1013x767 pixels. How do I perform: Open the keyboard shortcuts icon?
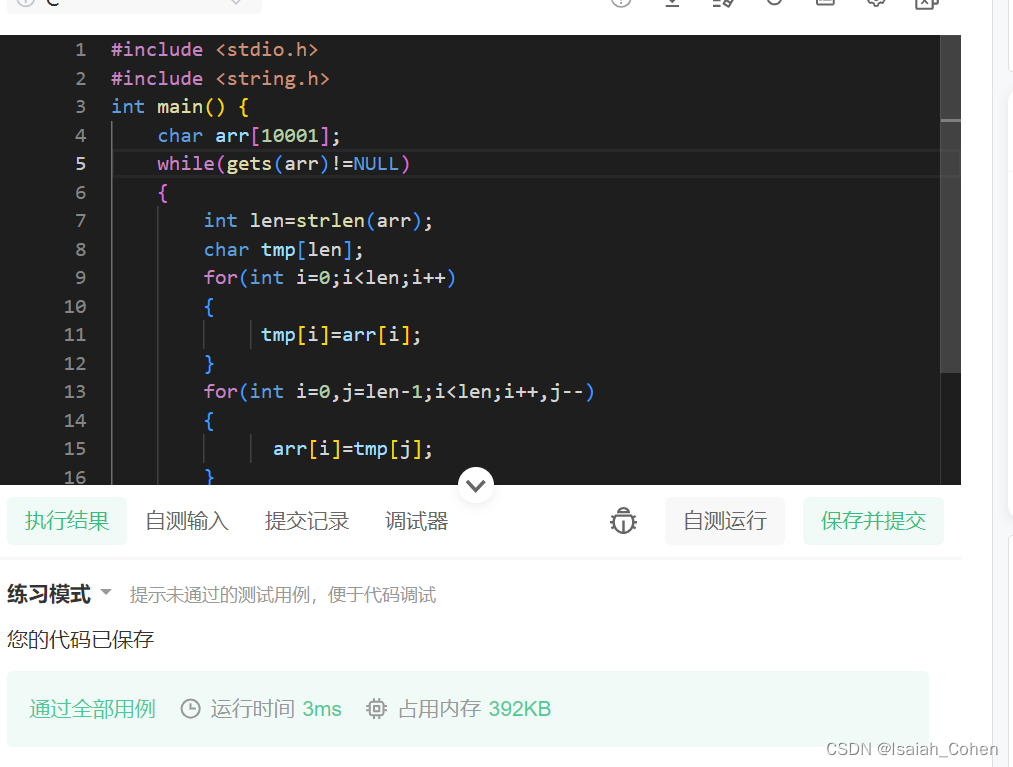pyautogui.click(x=825, y=5)
